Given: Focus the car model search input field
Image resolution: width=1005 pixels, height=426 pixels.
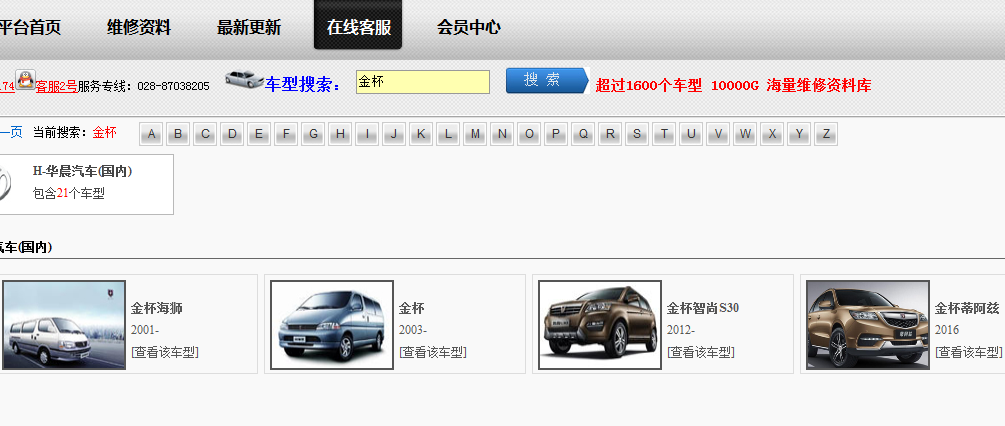Looking at the screenshot, I should tap(423, 82).
